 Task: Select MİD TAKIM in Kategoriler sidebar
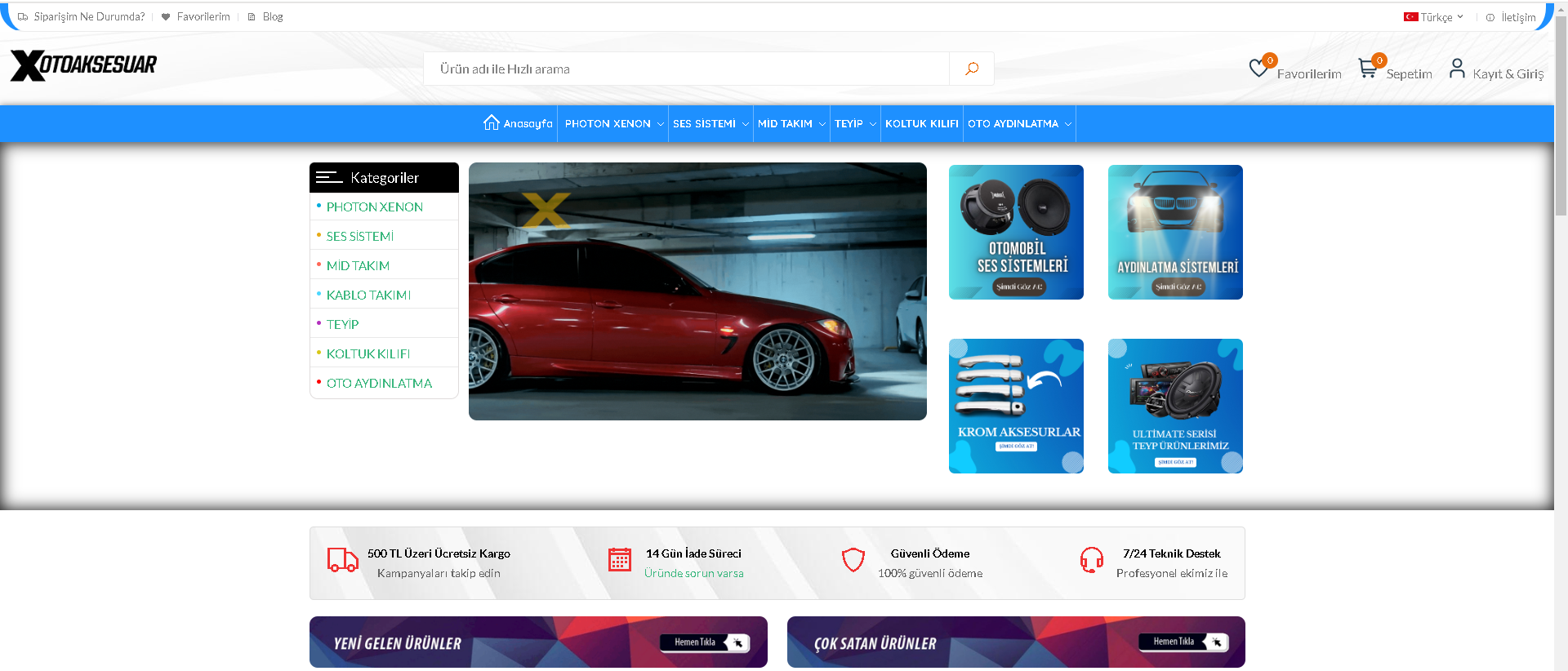tap(358, 265)
